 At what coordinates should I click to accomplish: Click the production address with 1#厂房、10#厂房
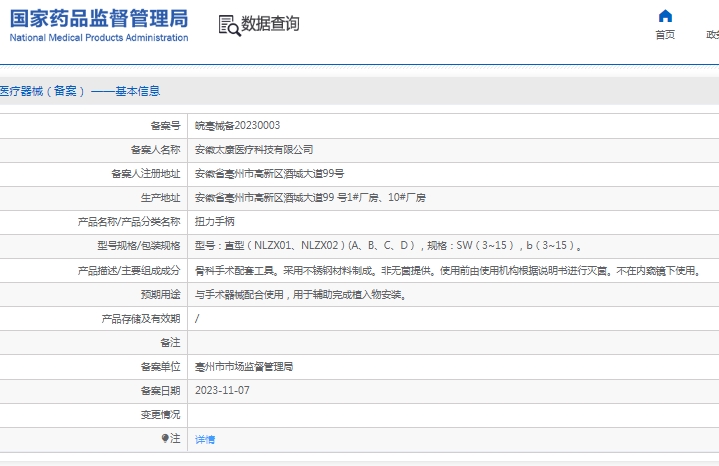point(310,198)
